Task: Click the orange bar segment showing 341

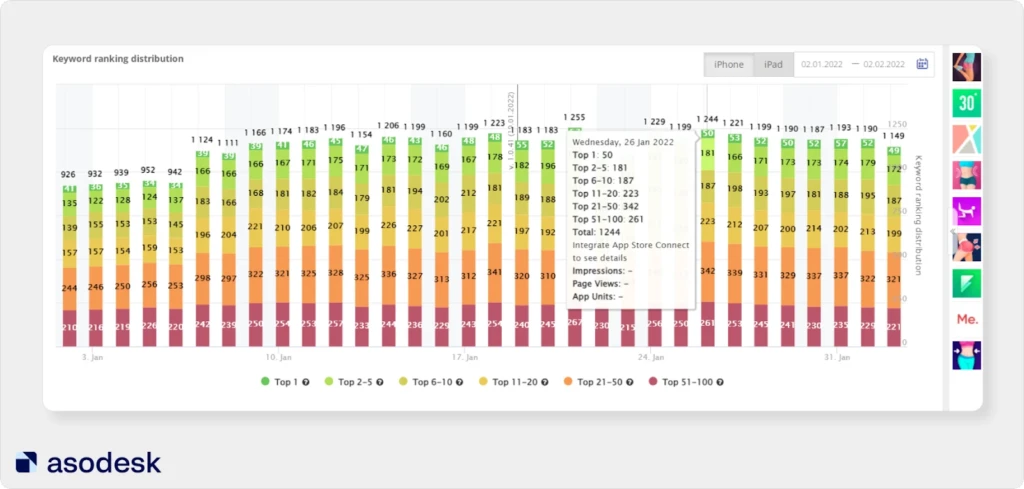Action: click(495, 273)
